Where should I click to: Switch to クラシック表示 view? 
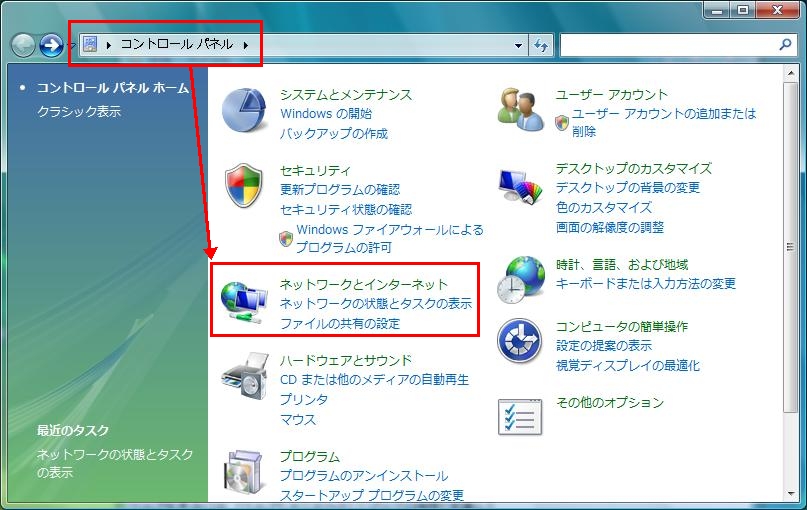[79, 111]
